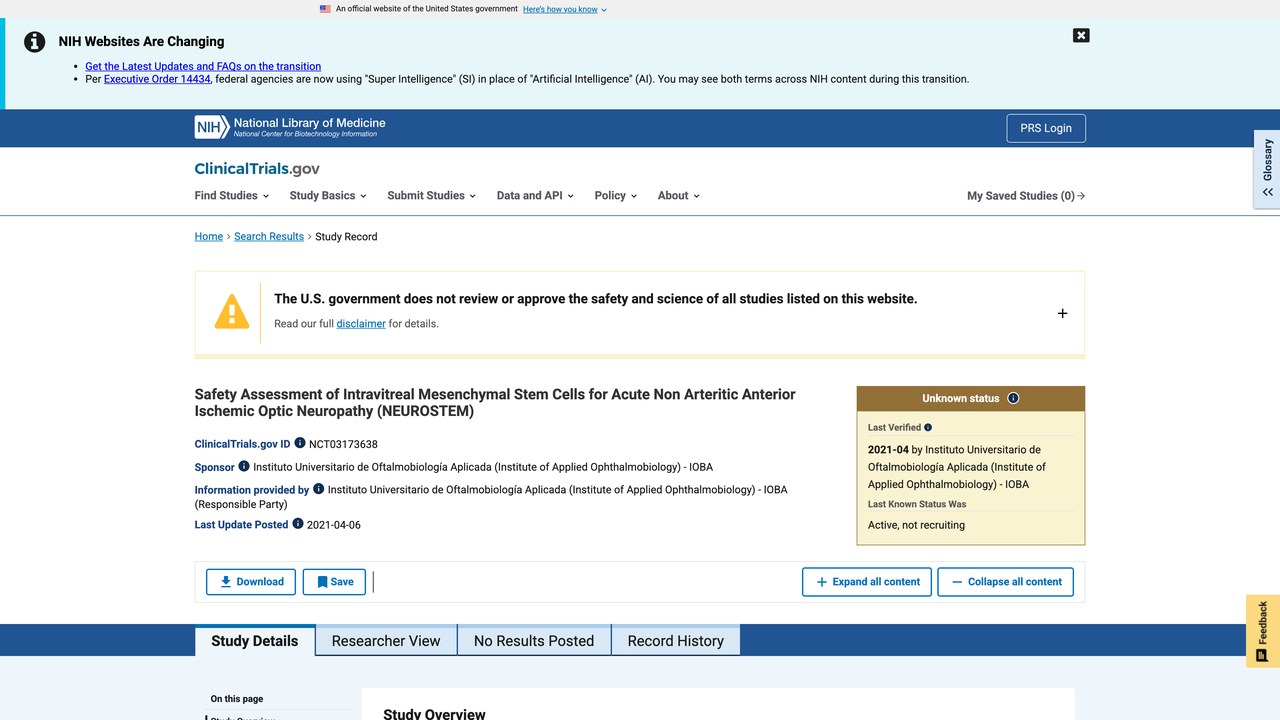Open the No Results Posted tab
The height and width of the screenshot is (720, 1280).
534,641
